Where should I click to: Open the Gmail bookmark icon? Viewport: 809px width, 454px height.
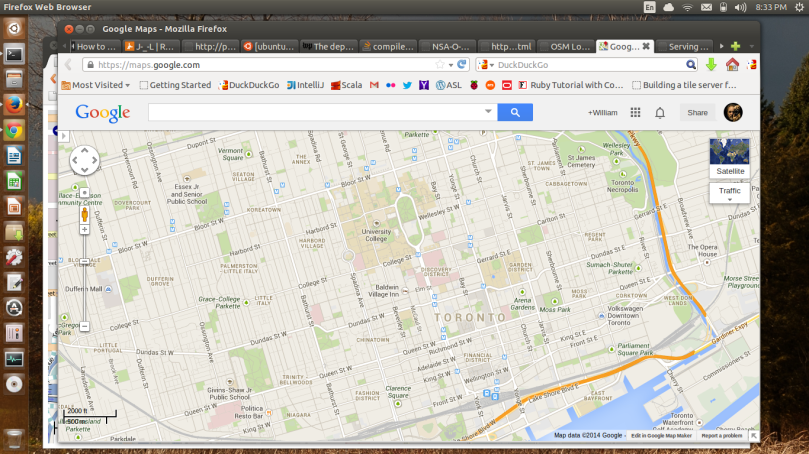375,85
